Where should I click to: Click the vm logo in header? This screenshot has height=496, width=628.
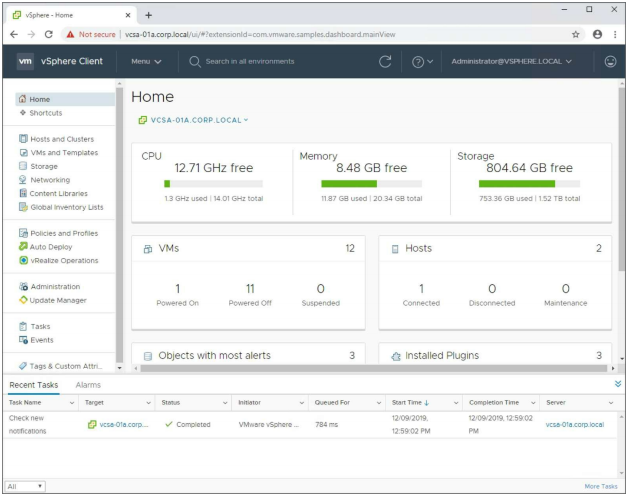pyautogui.click(x=25, y=61)
